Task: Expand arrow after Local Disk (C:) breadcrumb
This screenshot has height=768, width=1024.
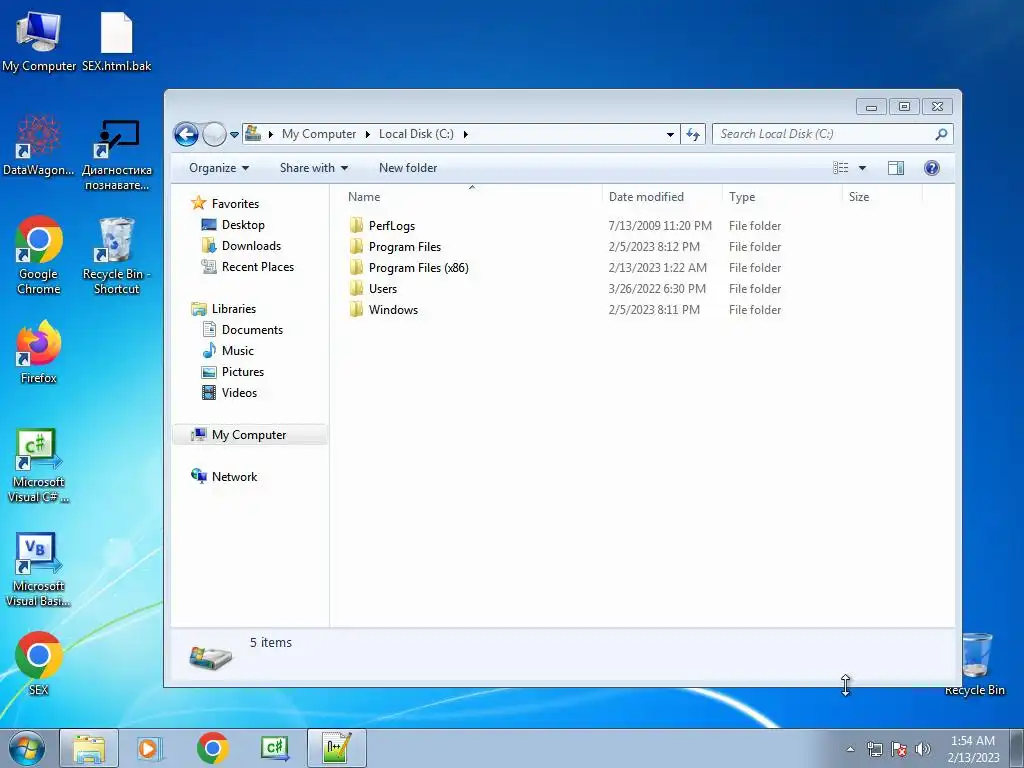Action: point(466,135)
